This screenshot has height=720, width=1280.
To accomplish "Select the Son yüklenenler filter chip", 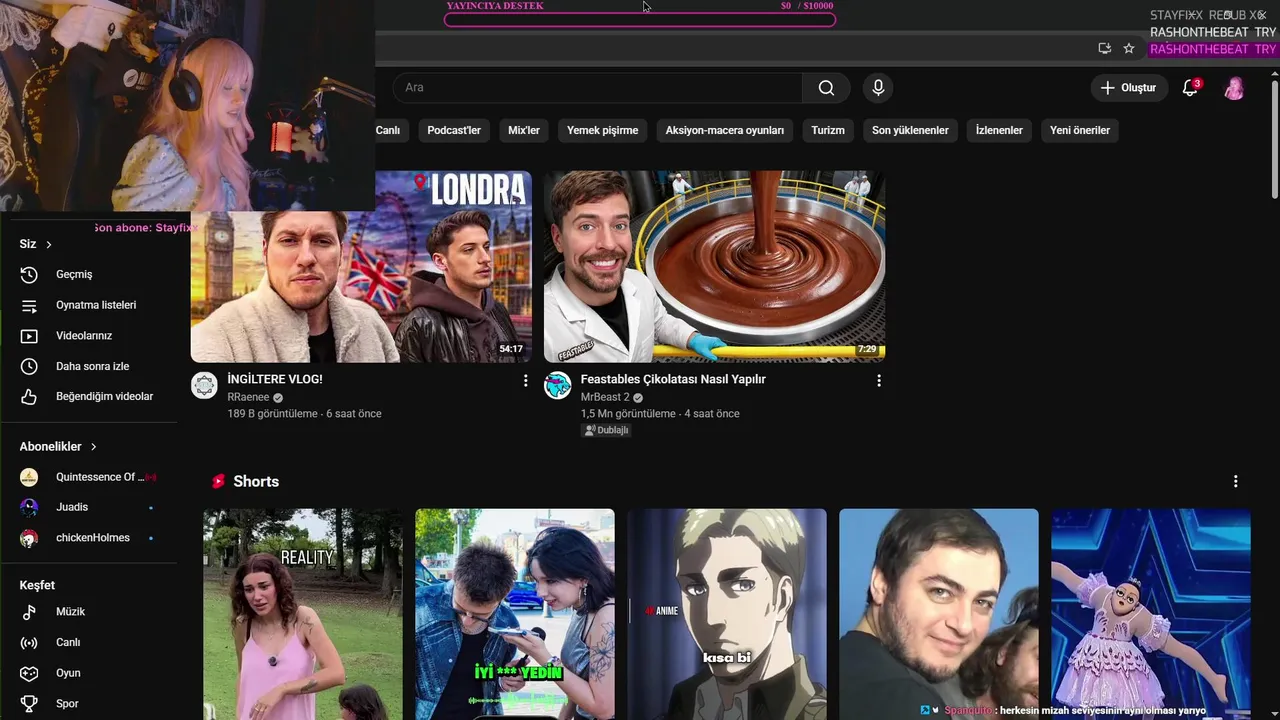I will [910, 130].
